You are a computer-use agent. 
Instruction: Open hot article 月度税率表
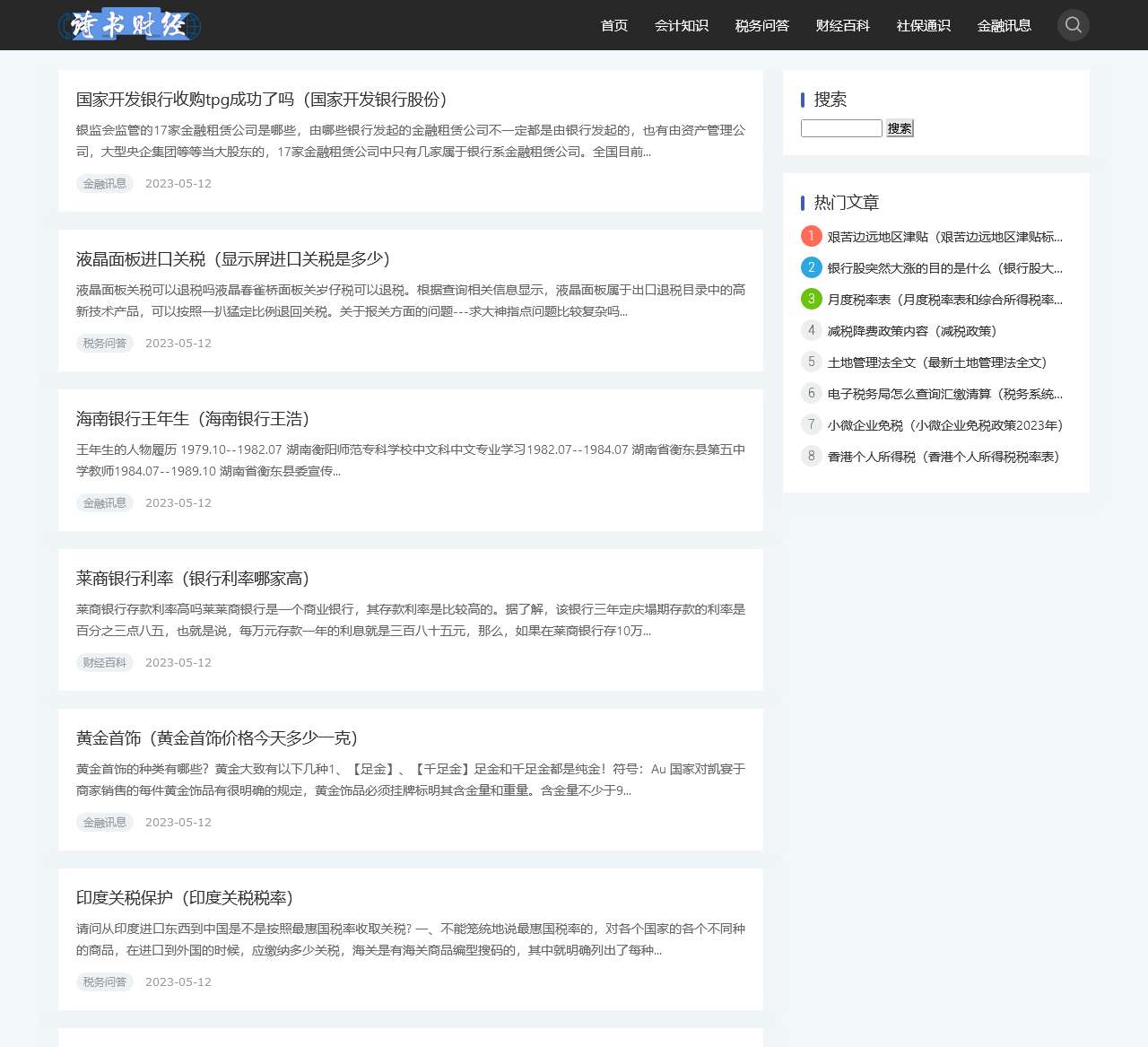tap(944, 300)
